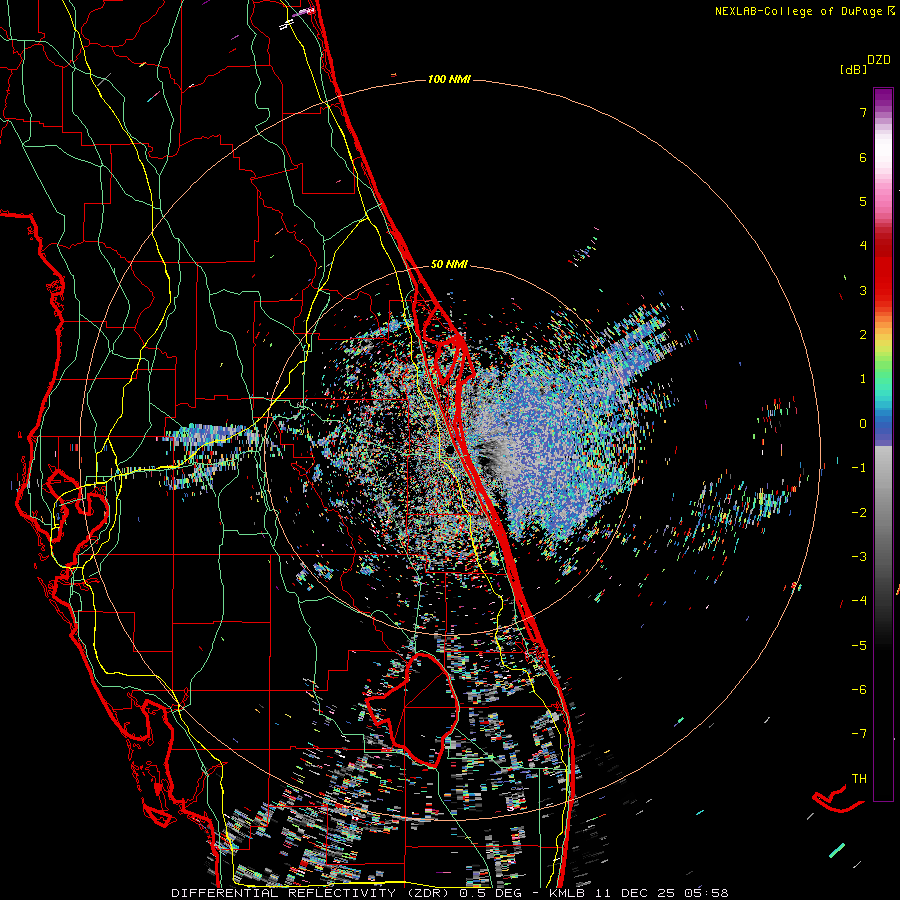Click the -7 tick label on the scale
The height and width of the screenshot is (900, 900).
click(x=859, y=734)
